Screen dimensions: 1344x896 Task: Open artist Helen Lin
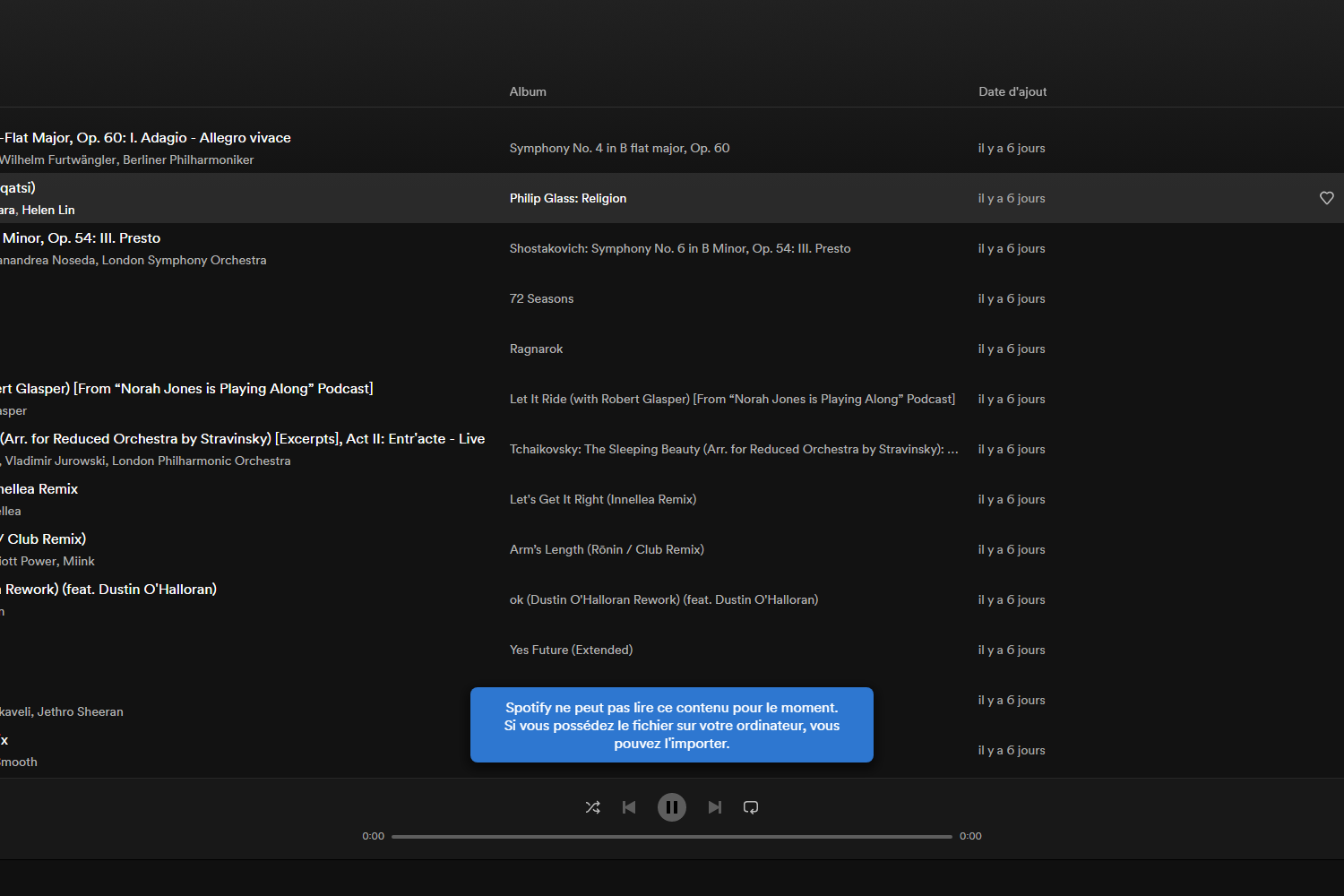[x=48, y=210]
